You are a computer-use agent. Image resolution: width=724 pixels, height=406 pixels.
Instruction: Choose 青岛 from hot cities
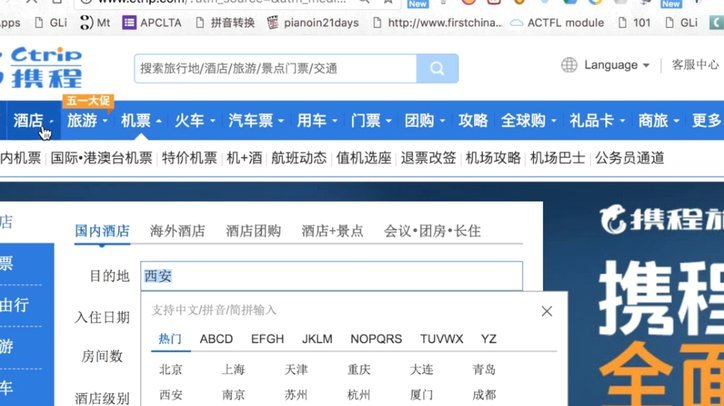tap(484, 370)
